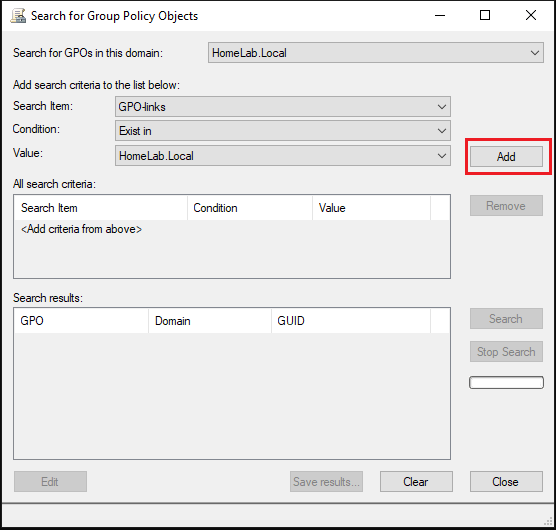Image resolution: width=556 pixels, height=530 pixels.
Task: Click the search progress bar
Action: point(506,383)
